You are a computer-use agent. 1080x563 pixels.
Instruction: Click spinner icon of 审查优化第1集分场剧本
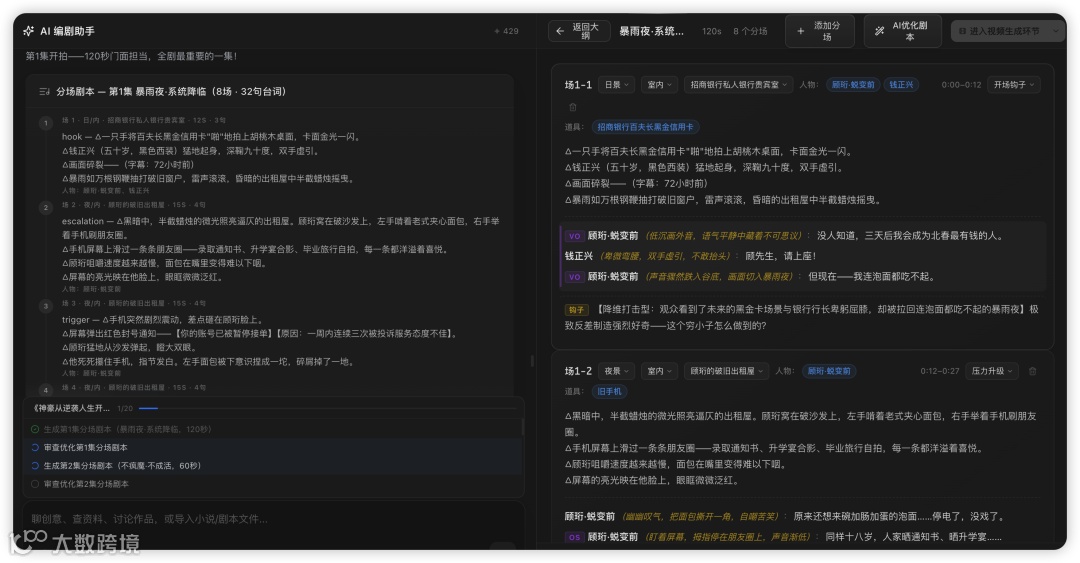(35, 447)
